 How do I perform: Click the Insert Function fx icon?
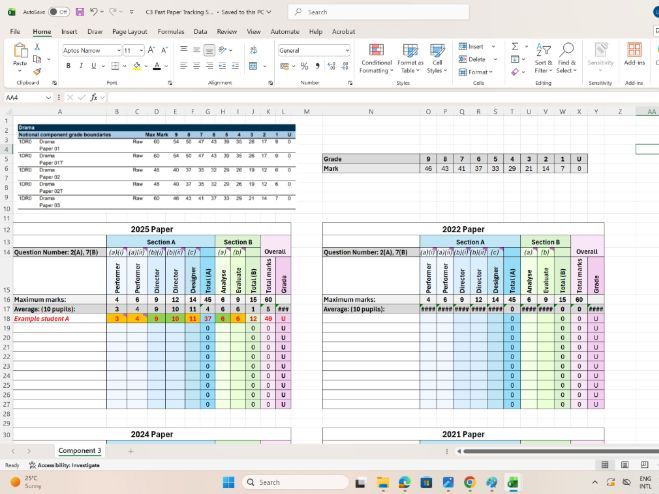pyautogui.click(x=94, y=98)
